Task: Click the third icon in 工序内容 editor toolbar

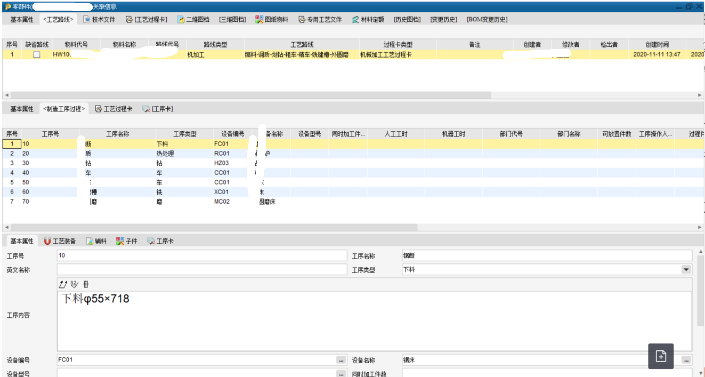Action: [x=86, y=284]
